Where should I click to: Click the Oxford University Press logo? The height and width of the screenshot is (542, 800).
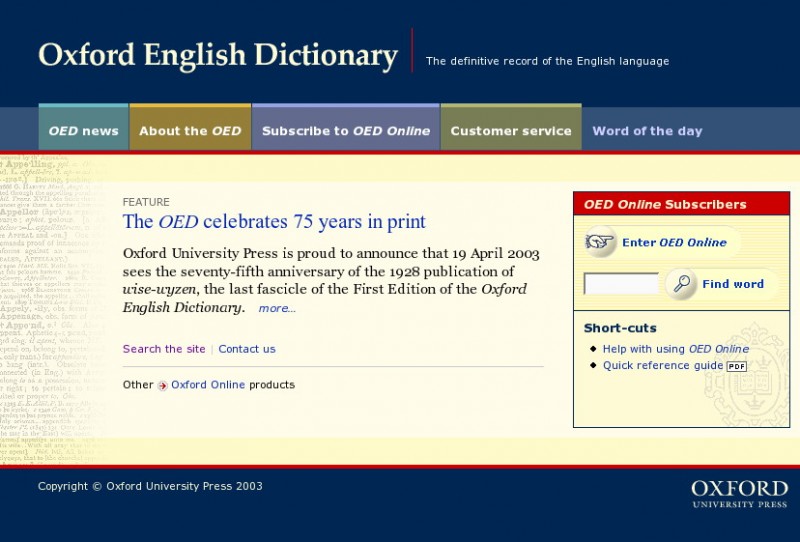pyautogui.click(x=739, y=493)
